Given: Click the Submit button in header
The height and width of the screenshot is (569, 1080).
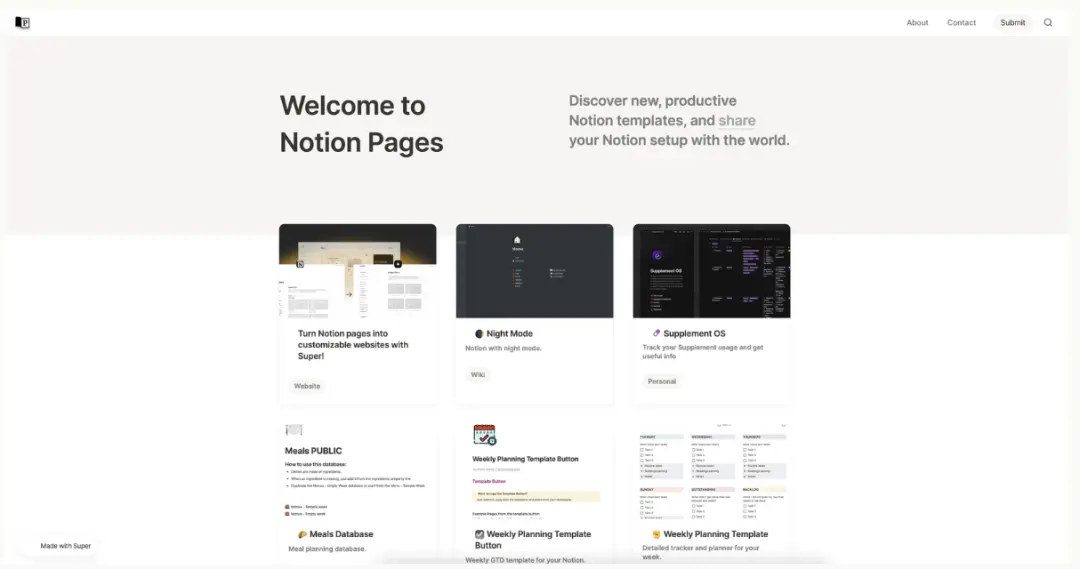Looking at the screenshot, I should 1012,23.
